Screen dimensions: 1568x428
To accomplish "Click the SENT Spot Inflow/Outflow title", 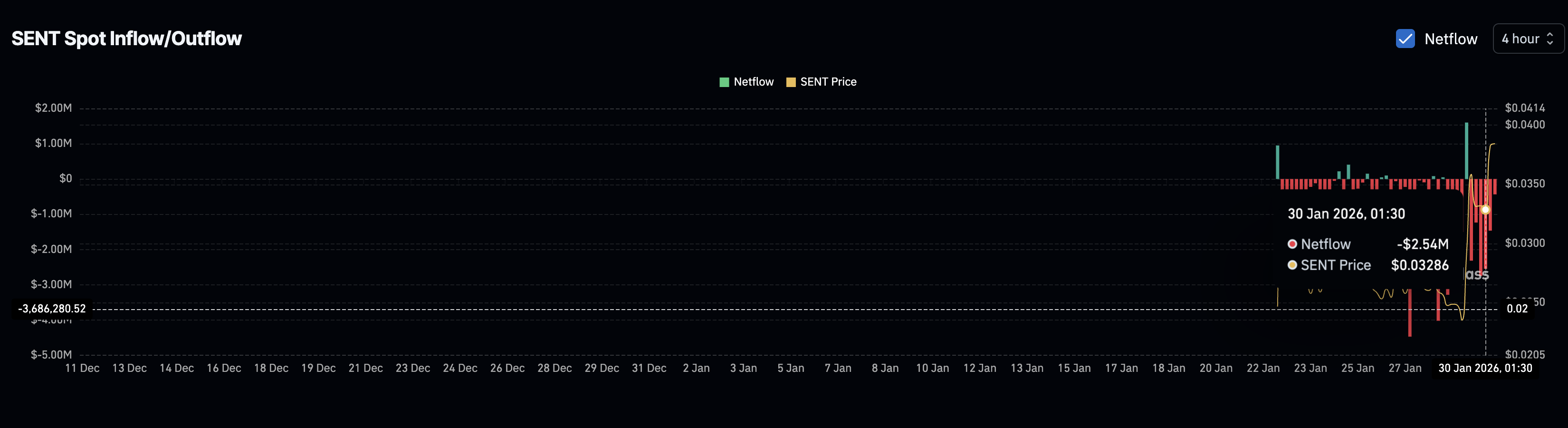I will click(x=126, y=39).
